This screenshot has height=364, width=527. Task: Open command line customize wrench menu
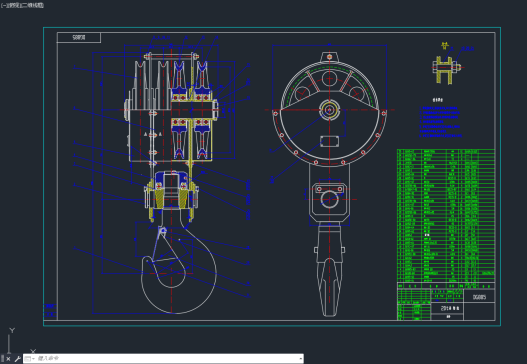tap(17, 359)
